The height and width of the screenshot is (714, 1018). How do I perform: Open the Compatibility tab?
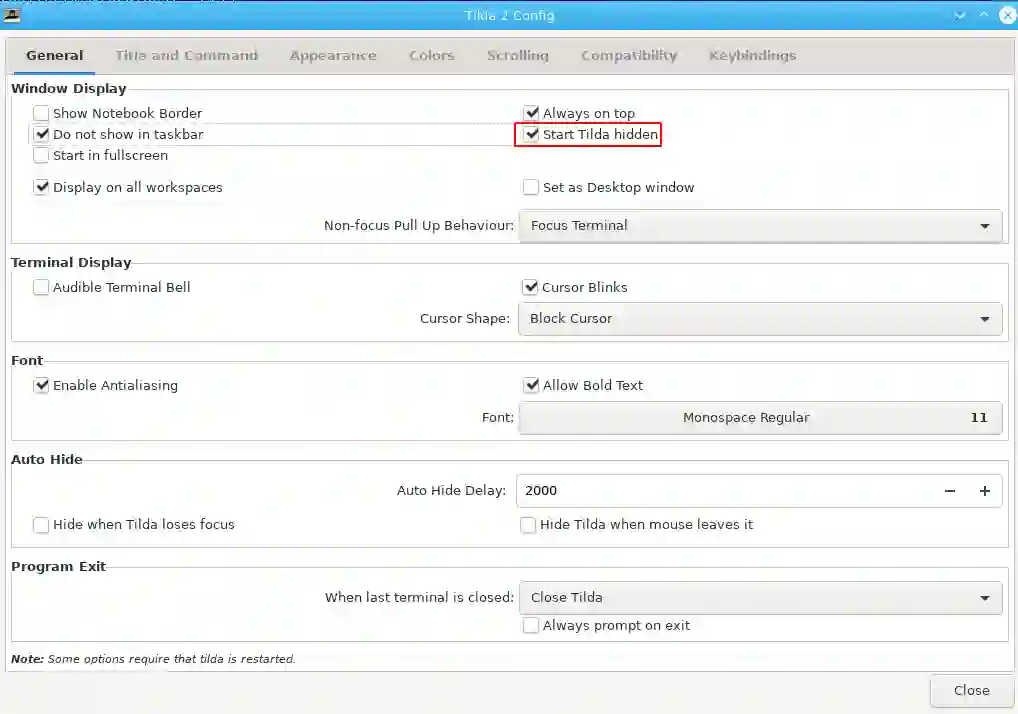pos(629,56)
